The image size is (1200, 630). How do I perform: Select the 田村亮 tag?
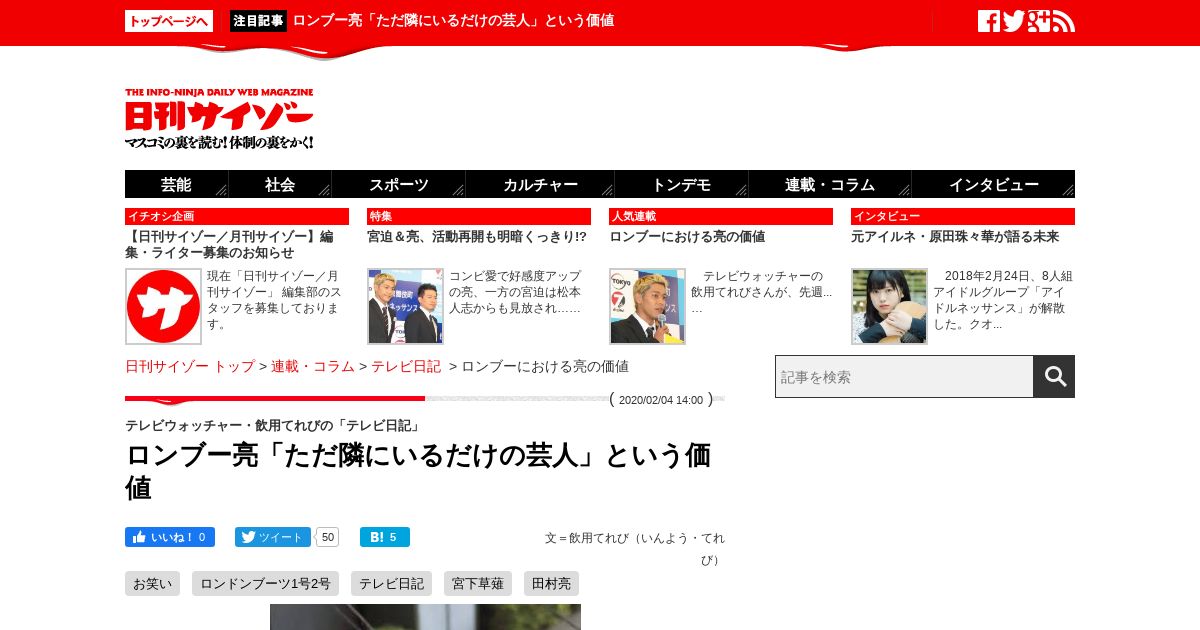(x=551, y=584)
